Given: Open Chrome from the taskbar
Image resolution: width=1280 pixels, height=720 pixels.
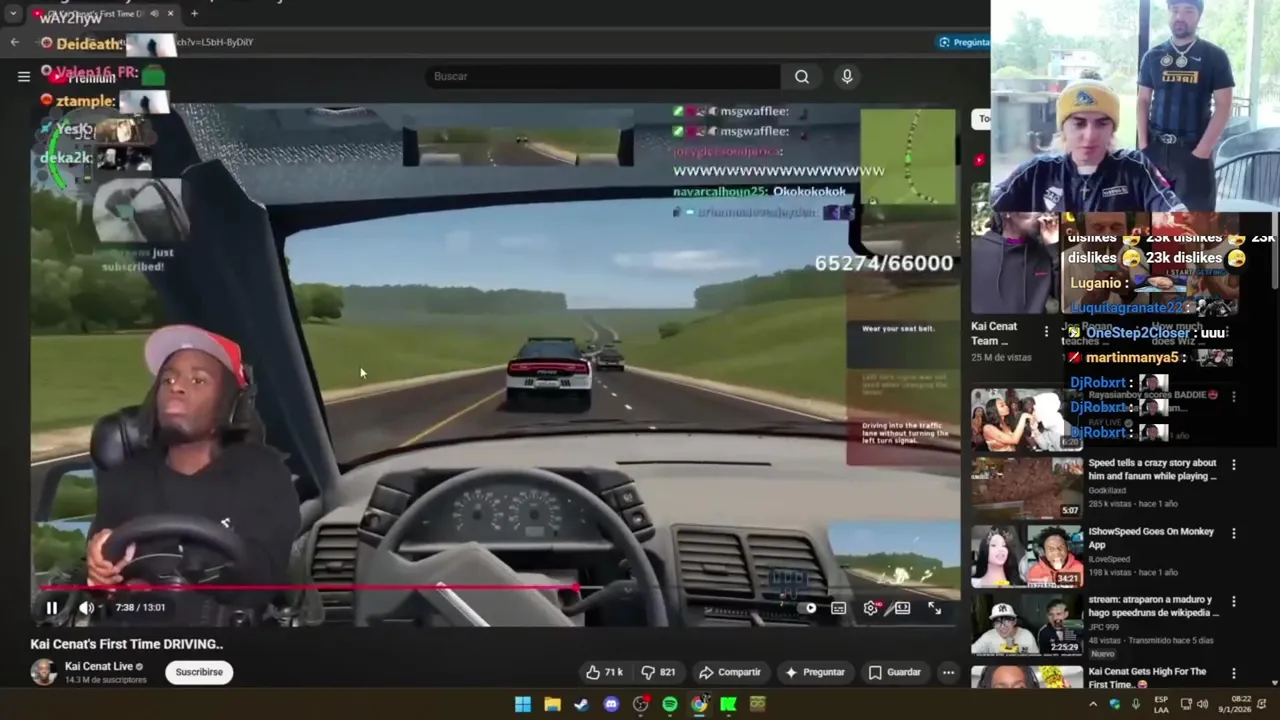Looking at the screenshot, I should coord(699,704).
